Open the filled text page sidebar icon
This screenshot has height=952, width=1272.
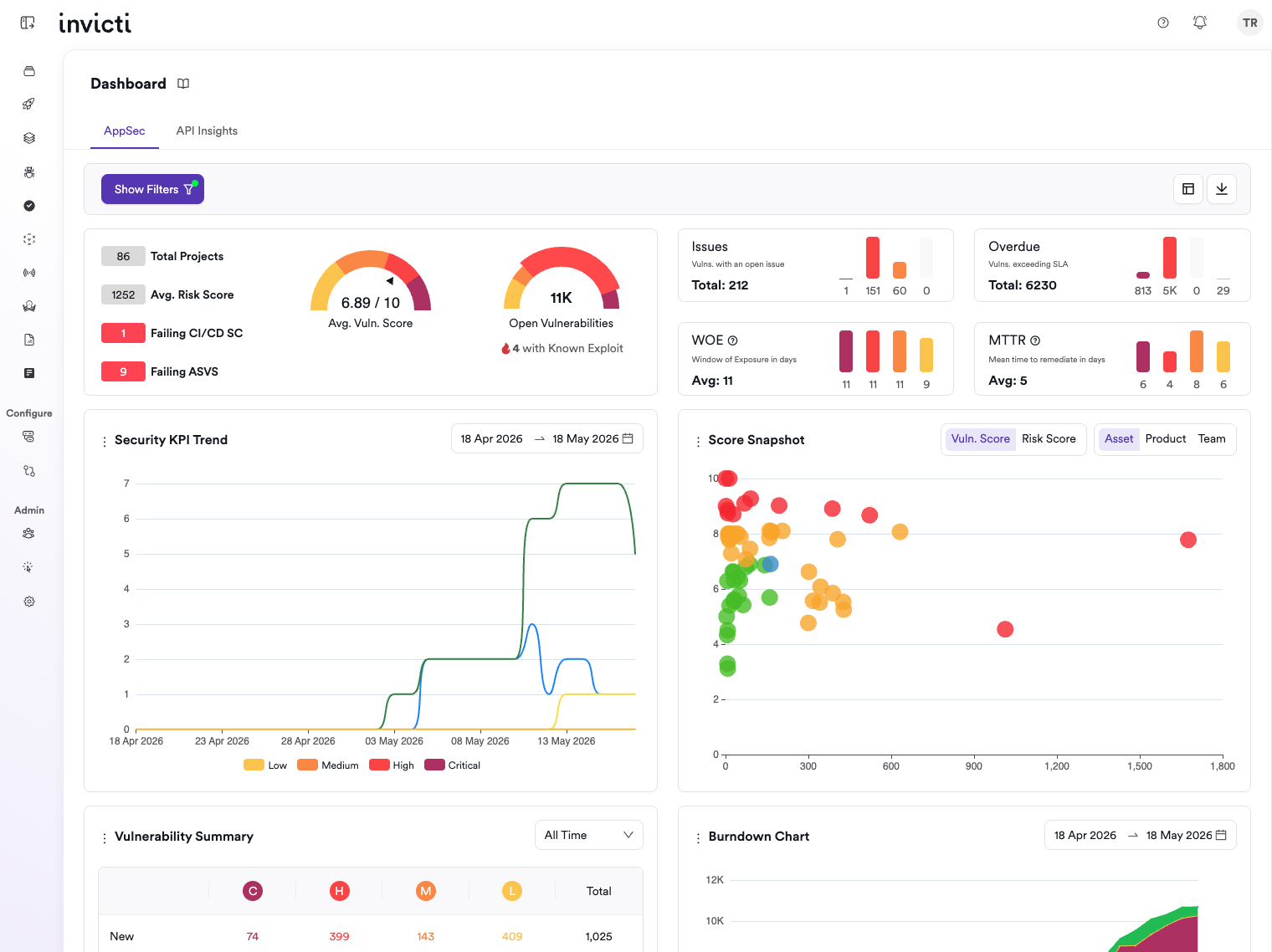pyautogui.click(x=29, y=373)
